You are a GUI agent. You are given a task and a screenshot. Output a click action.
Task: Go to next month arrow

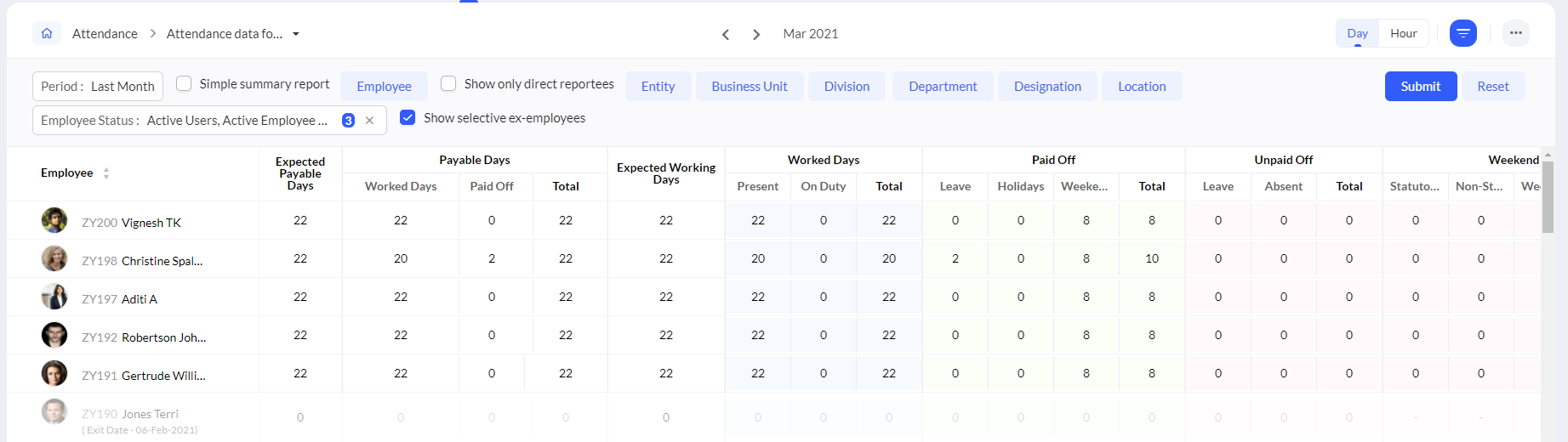click(x=756, y=34)
